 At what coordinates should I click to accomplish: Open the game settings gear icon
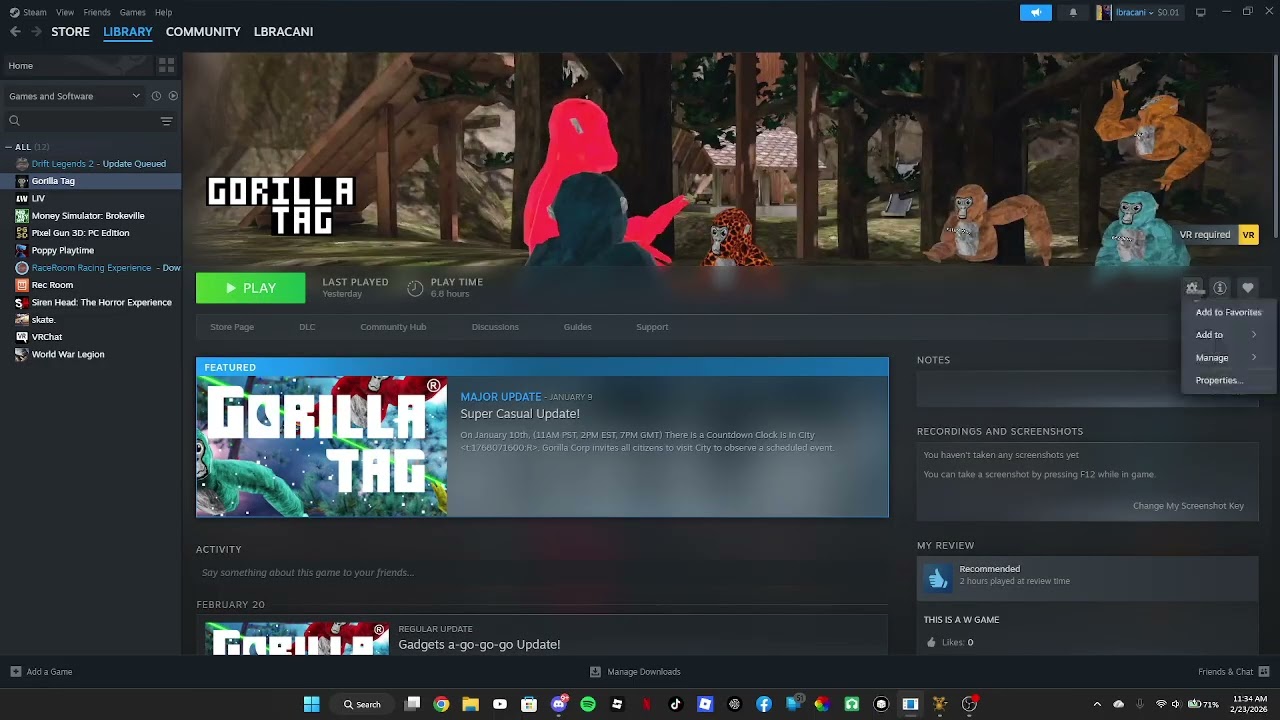[1192, 288]
